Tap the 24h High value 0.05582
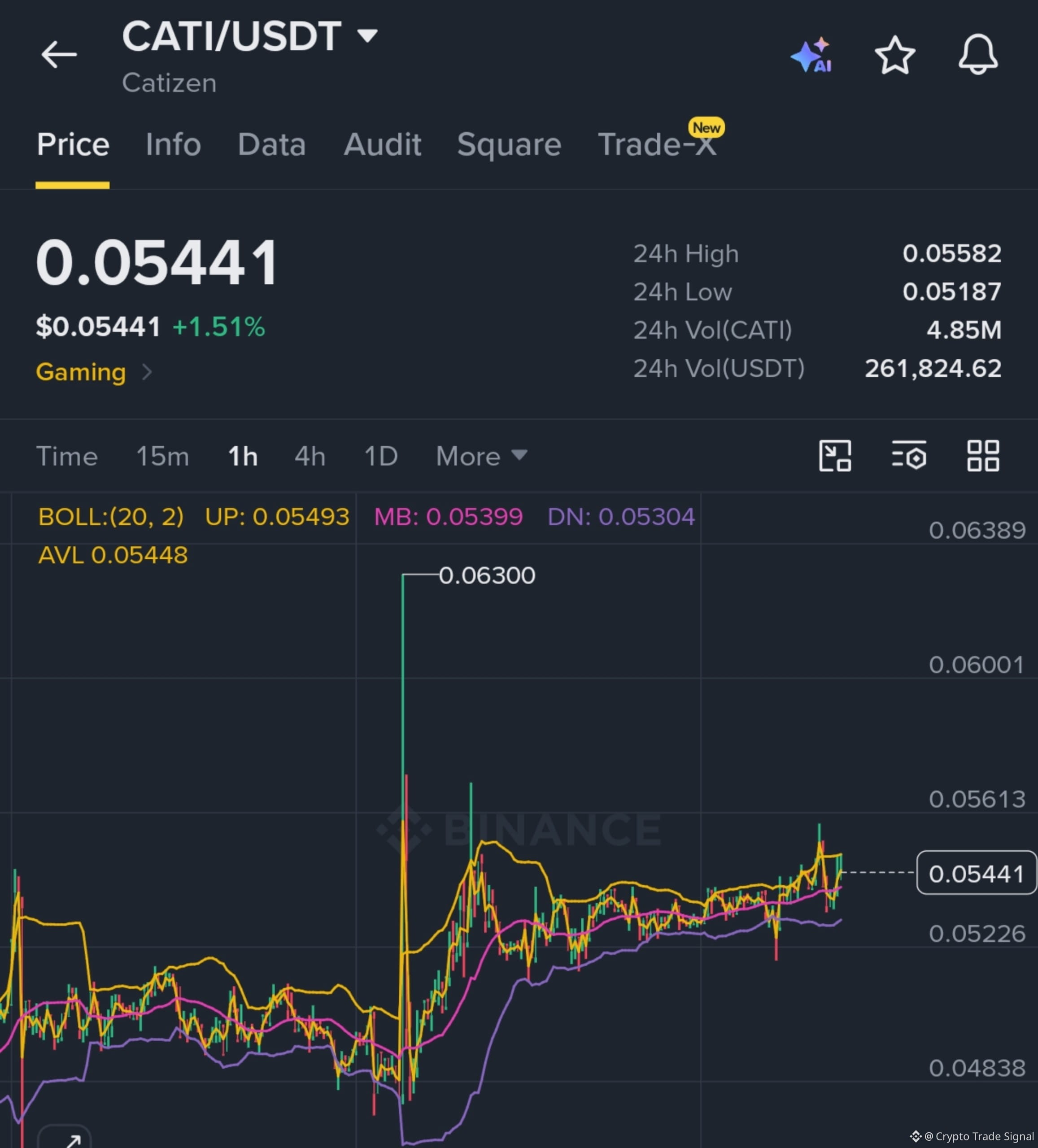This screenshot has height=1148, width=1038. pos(952,253)
